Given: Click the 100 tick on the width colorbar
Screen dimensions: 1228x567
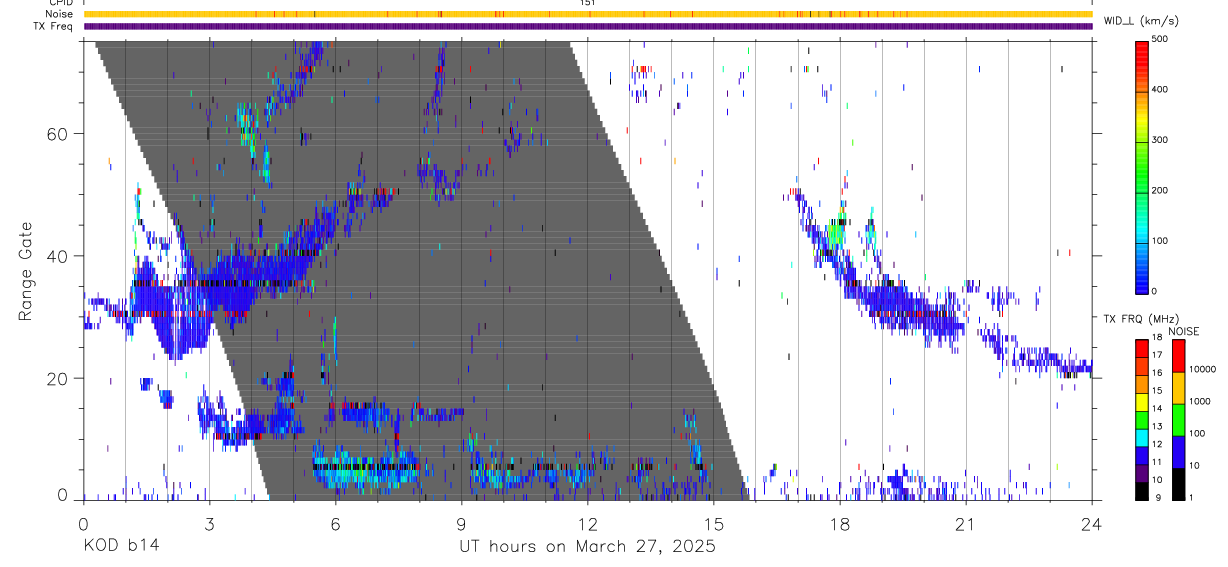Looking at the screenshot, I should pos(1160,241).
